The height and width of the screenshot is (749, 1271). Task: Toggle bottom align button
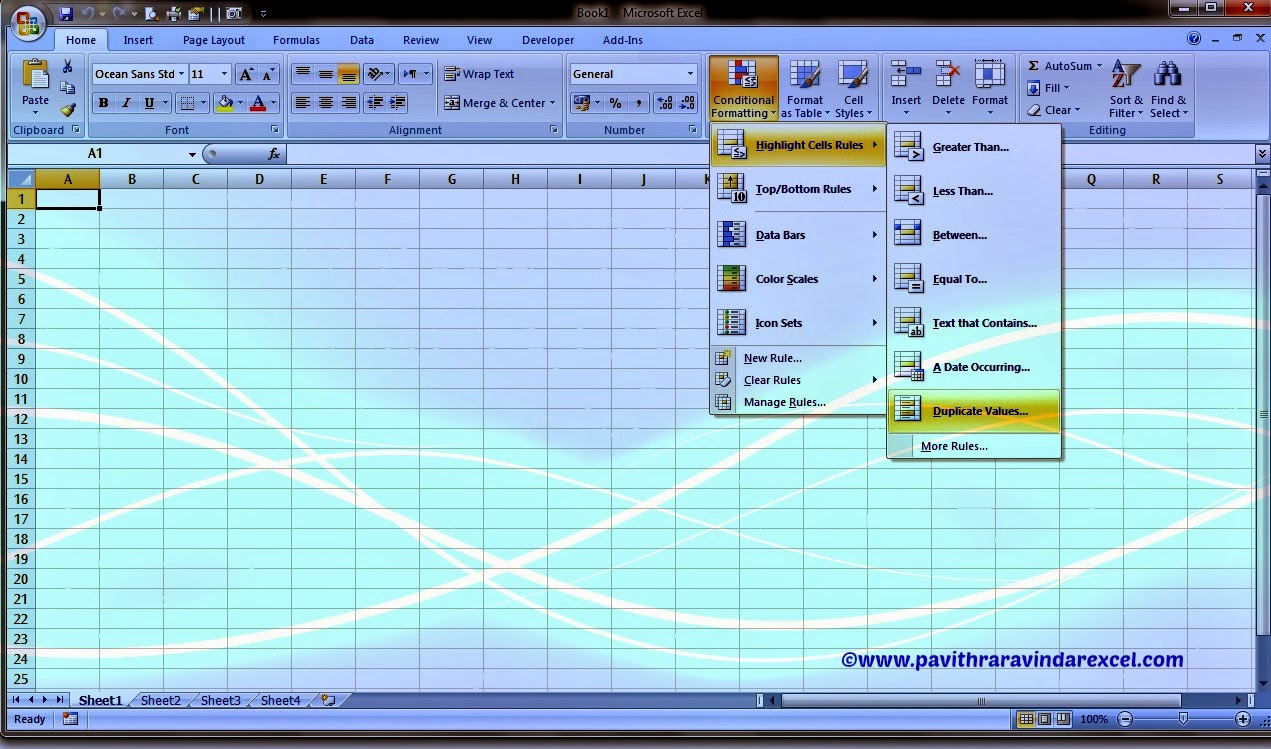pyautogui.click(x=348, y=74)
